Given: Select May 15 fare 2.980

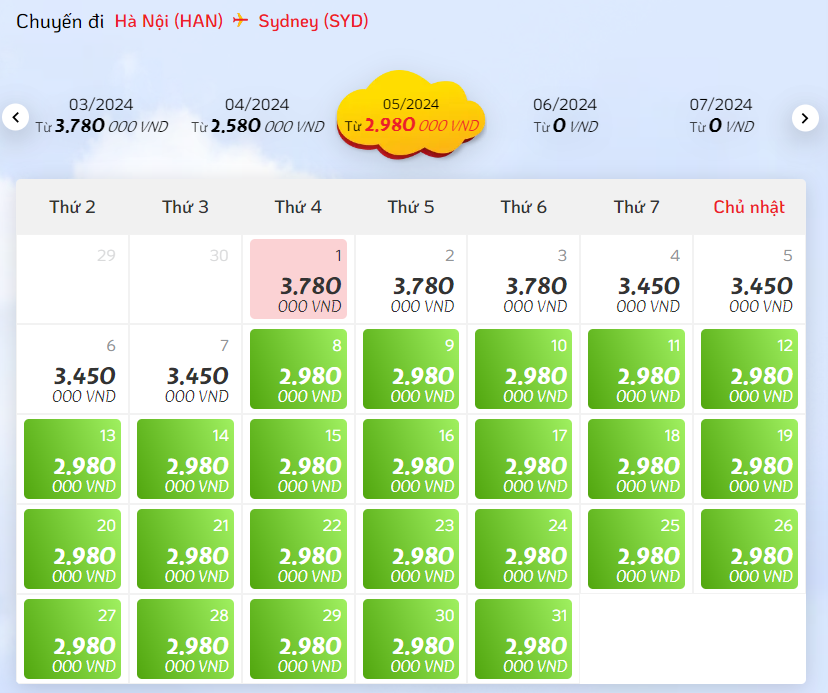Looking at the screenshot, I should tap(298, 459).
